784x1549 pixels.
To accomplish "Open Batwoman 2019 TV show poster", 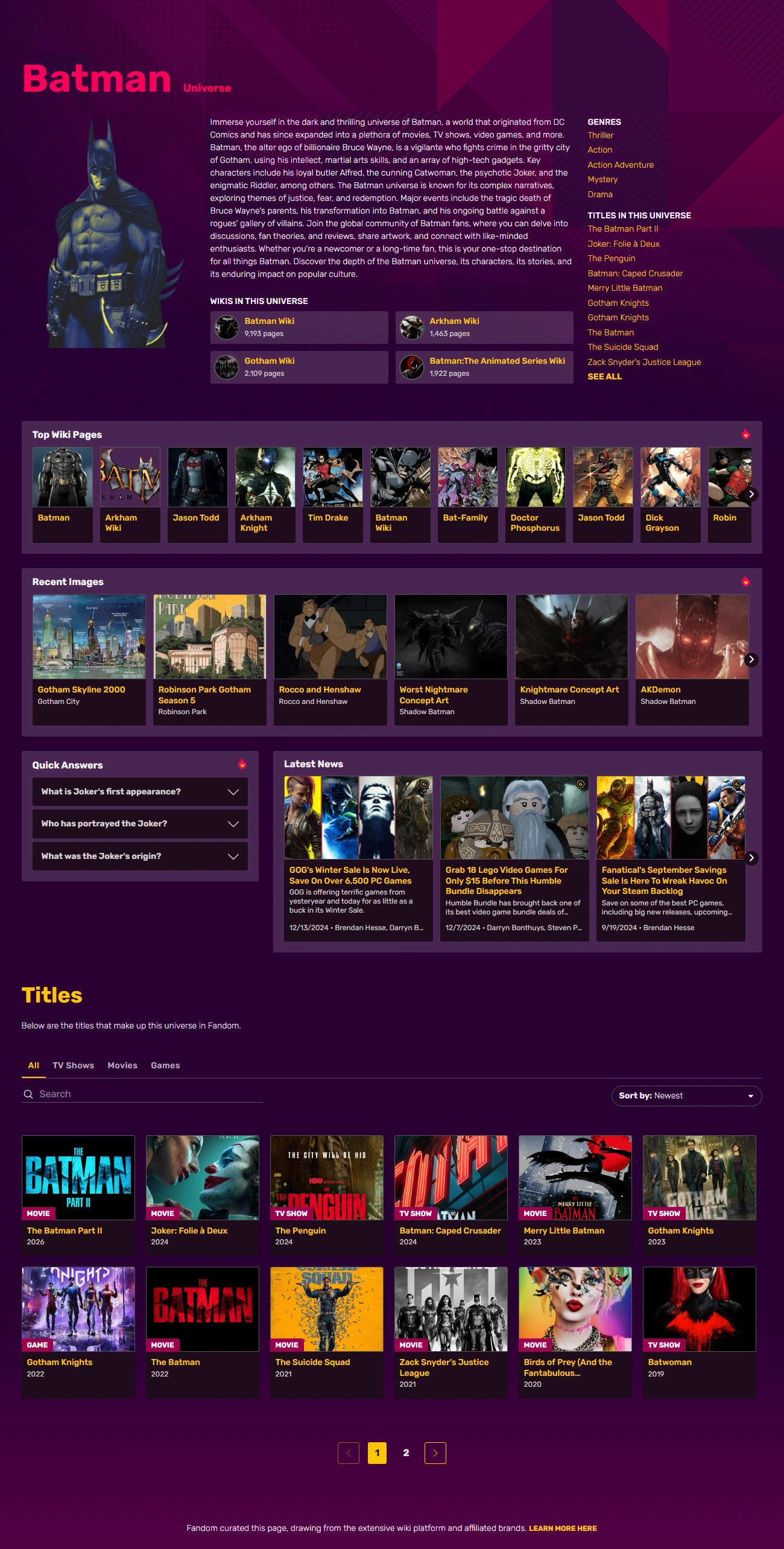I will pyautogui.click(x=700, y=1309).
